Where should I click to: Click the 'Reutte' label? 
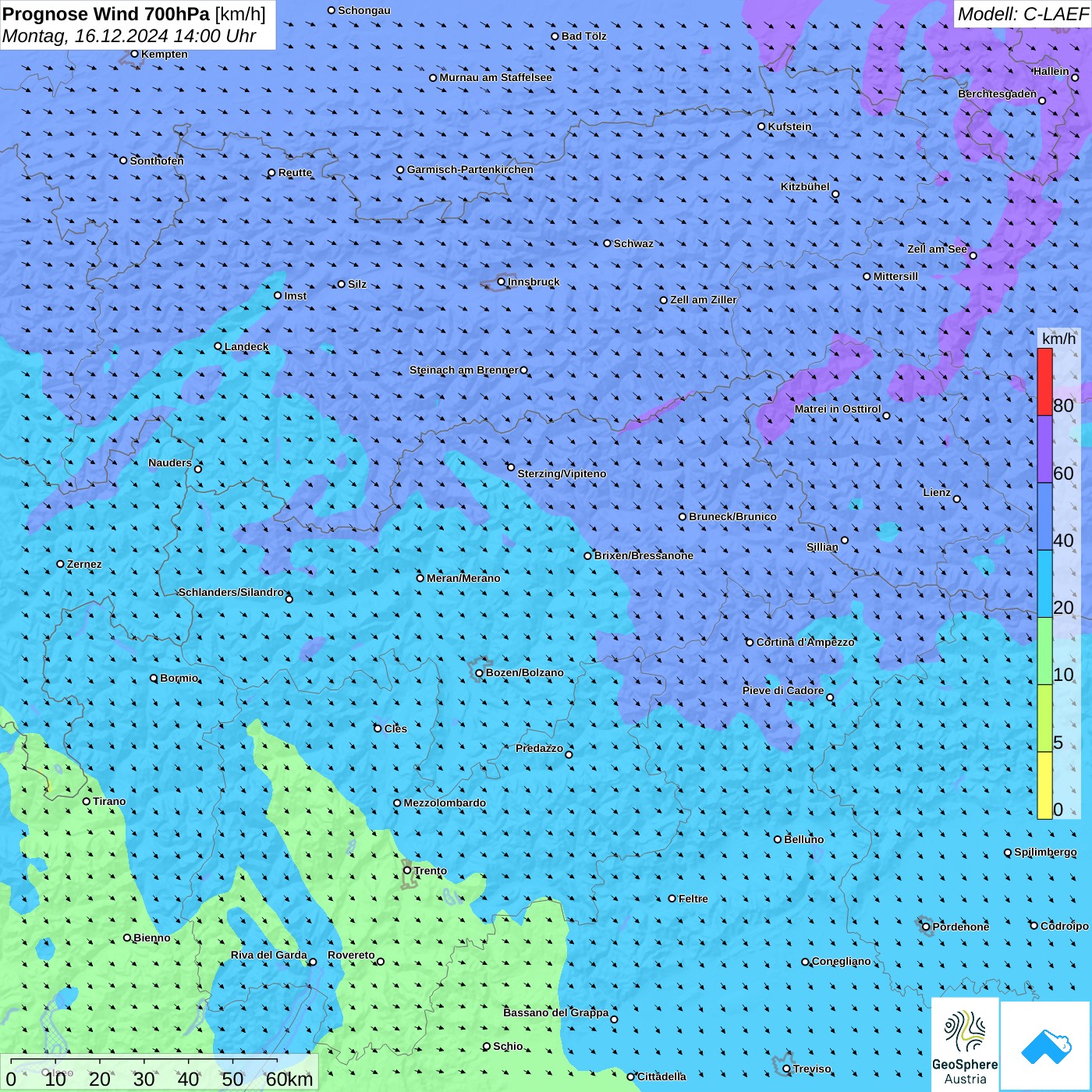tap(295, 172)
